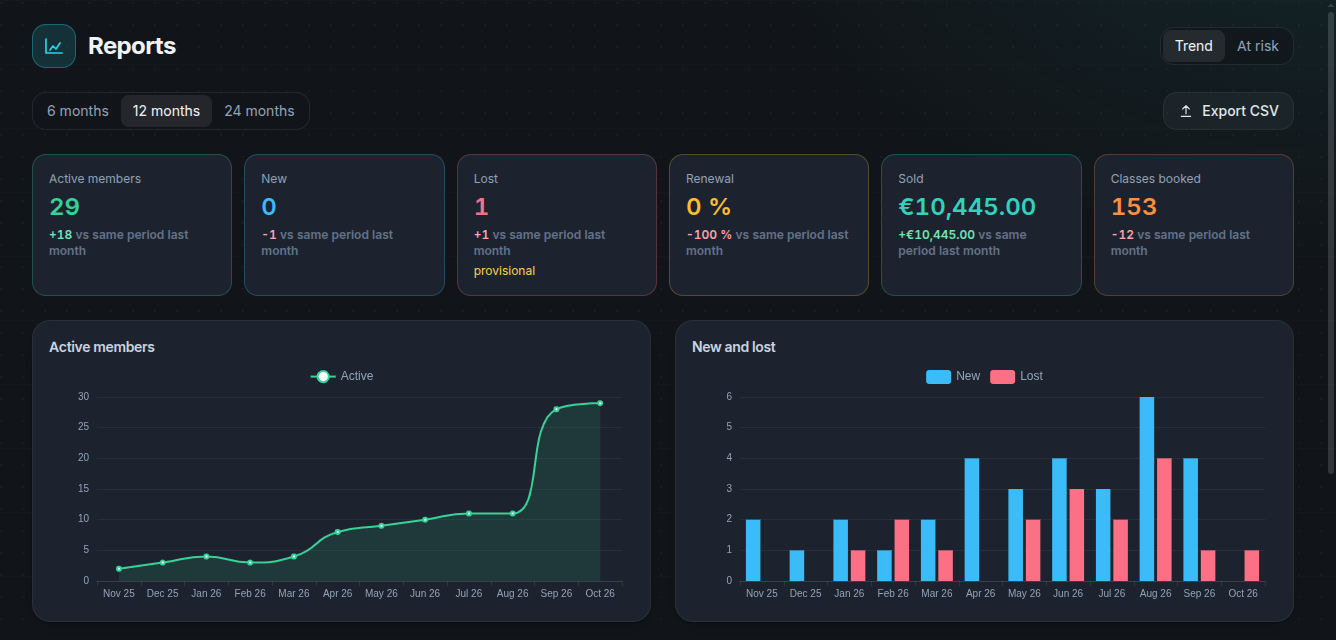Export the report as CSV
This screenshot has height=640, width=1336.
(x=1228, y=111)
